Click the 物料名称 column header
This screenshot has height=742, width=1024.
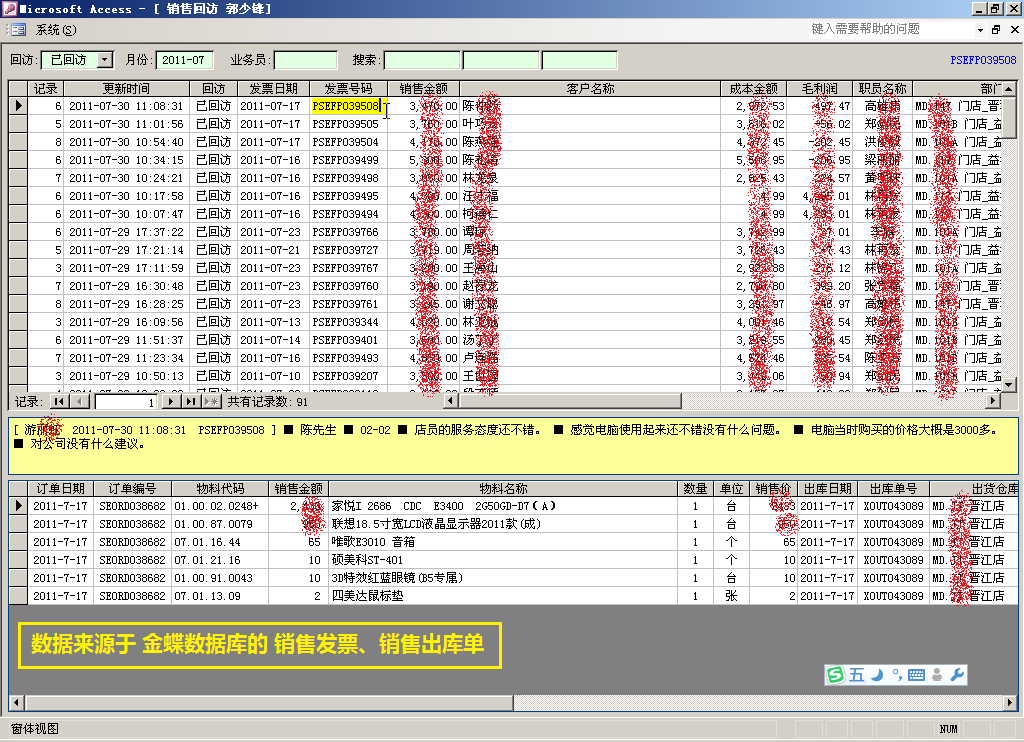(x=503, y=489)
